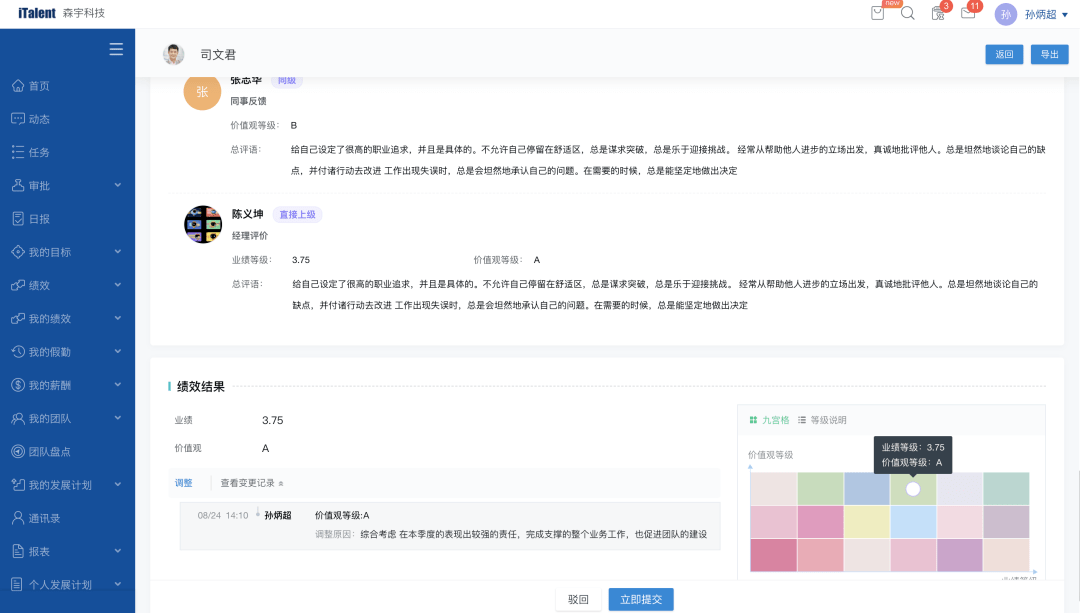The width and height of the screenshot is (1080, 613).
Task: Click the 我的团队 people icon
Action: 18,418
